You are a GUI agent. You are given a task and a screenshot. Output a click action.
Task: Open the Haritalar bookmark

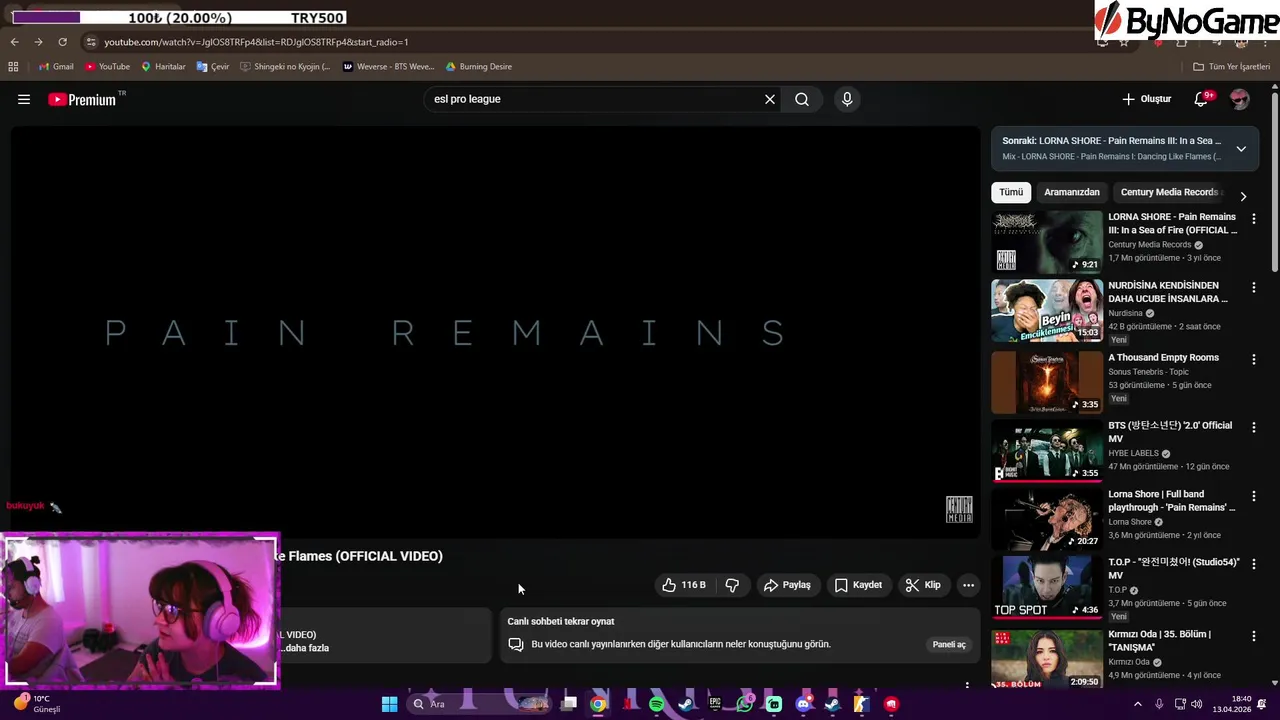pos(163,67)
